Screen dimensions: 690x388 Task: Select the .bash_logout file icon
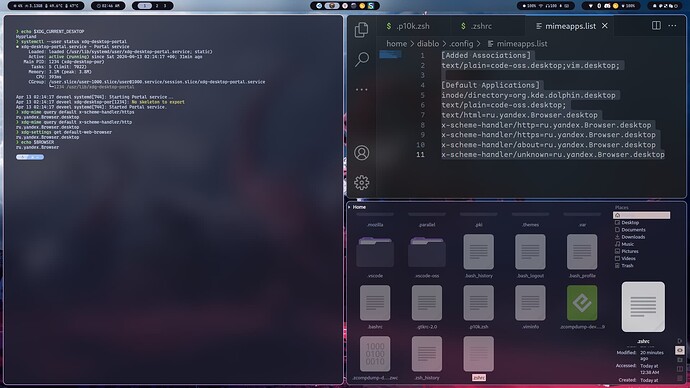coord(530,252)
